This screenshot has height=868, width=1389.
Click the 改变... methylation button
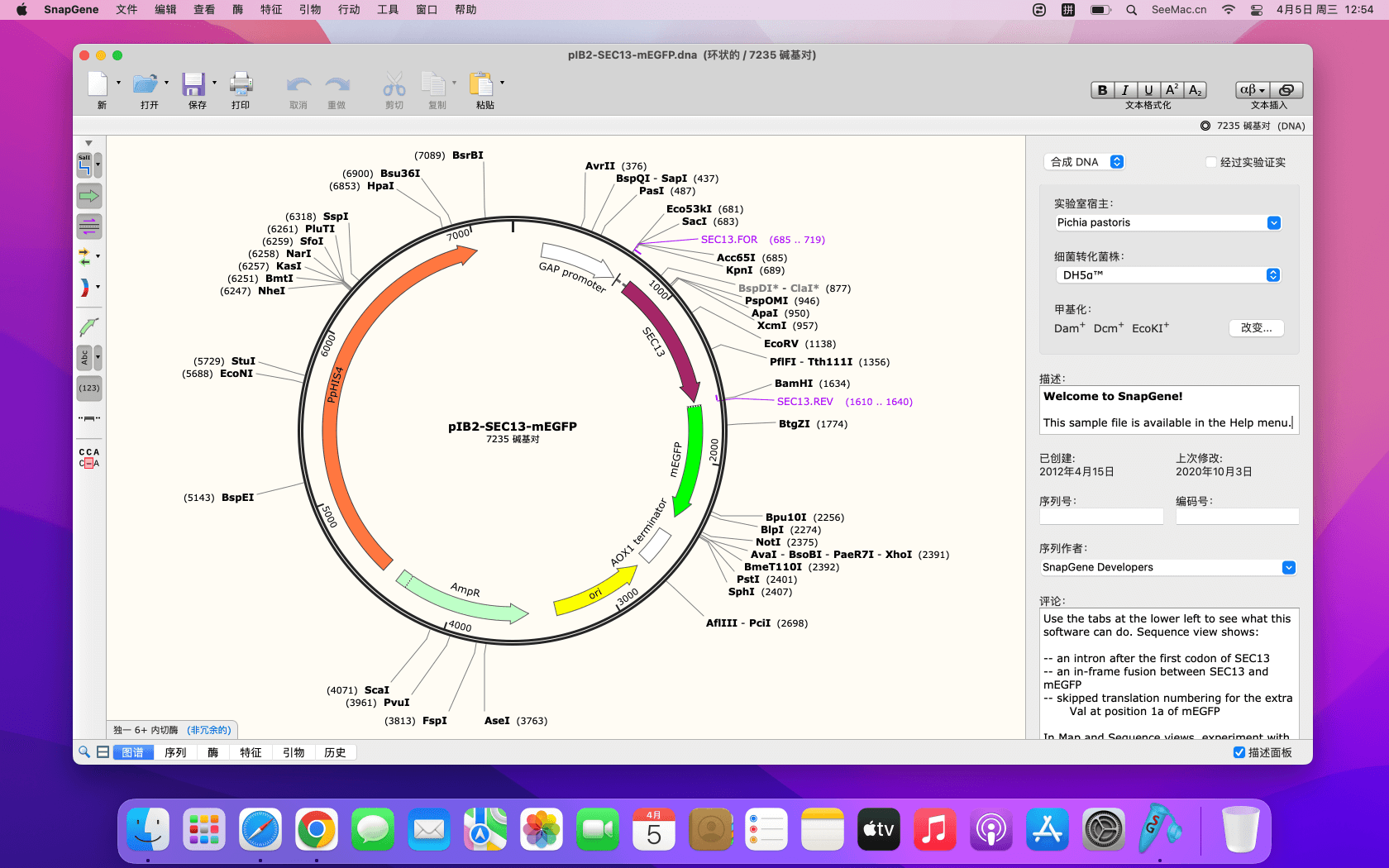1257,328
